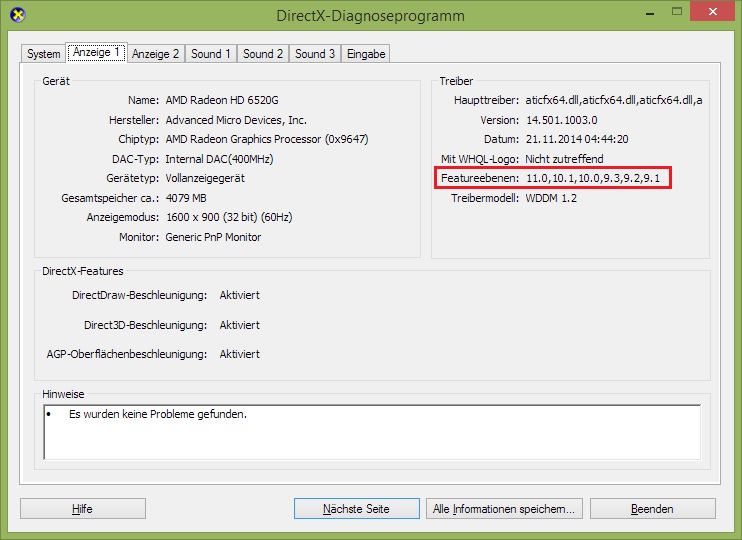Viewport: 742px width, 540px height.
Task: Click the window title DirectX-Diagnoseprogramm
Action: [x=371, y=16]
